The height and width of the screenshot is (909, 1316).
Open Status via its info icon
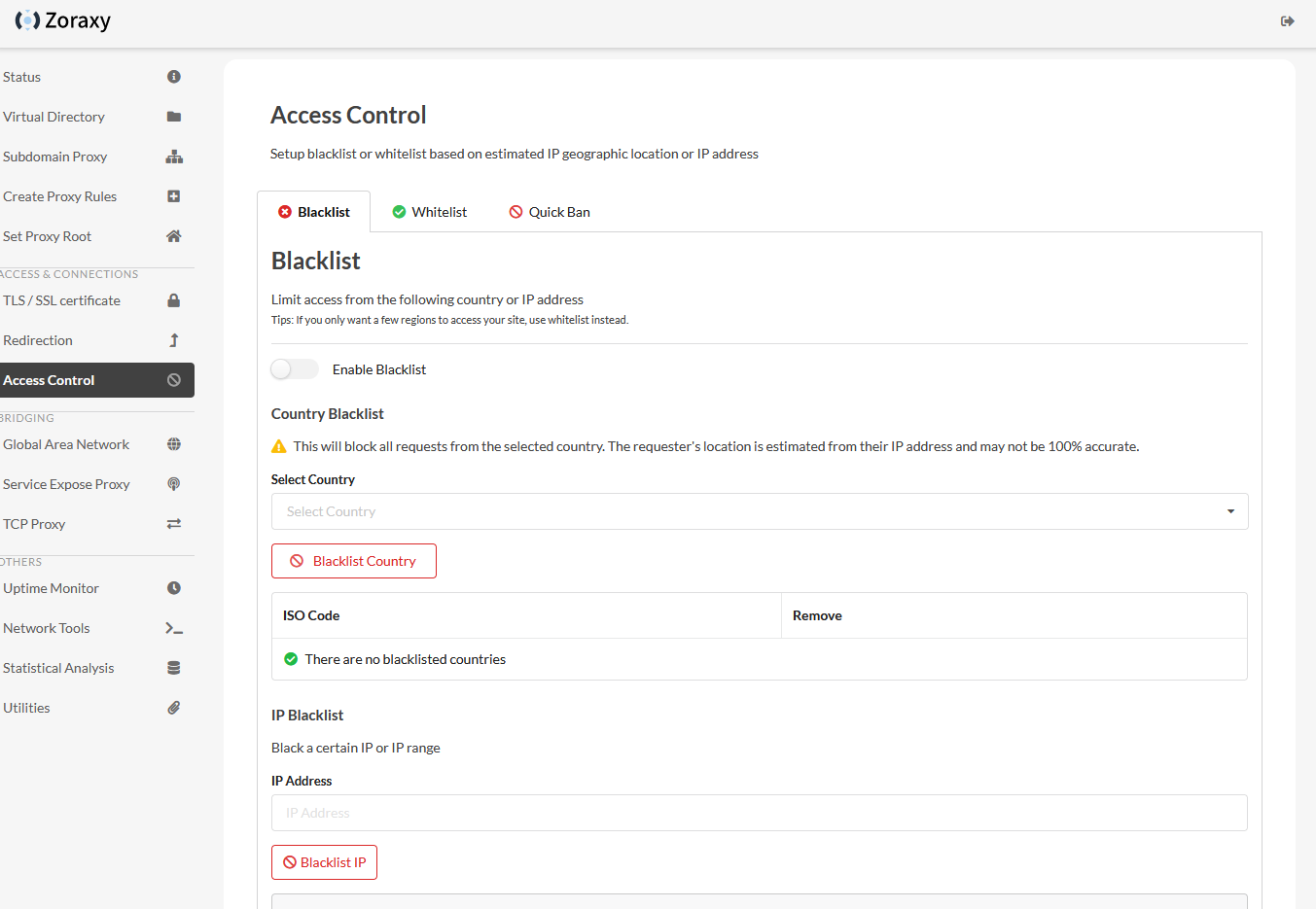click(174, 77)
